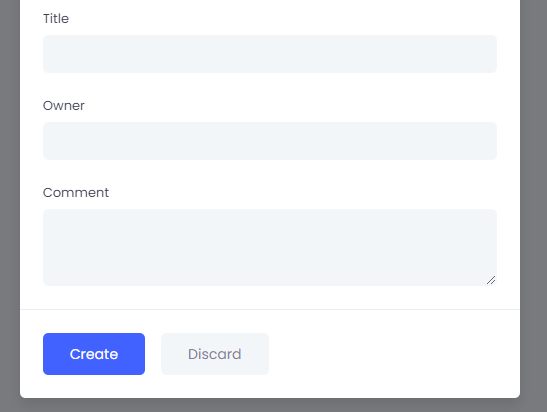Image resolution: width=547 pixels, height=412 pixels.
Task: Click the Create button
Action: click(x=94, y=354)
